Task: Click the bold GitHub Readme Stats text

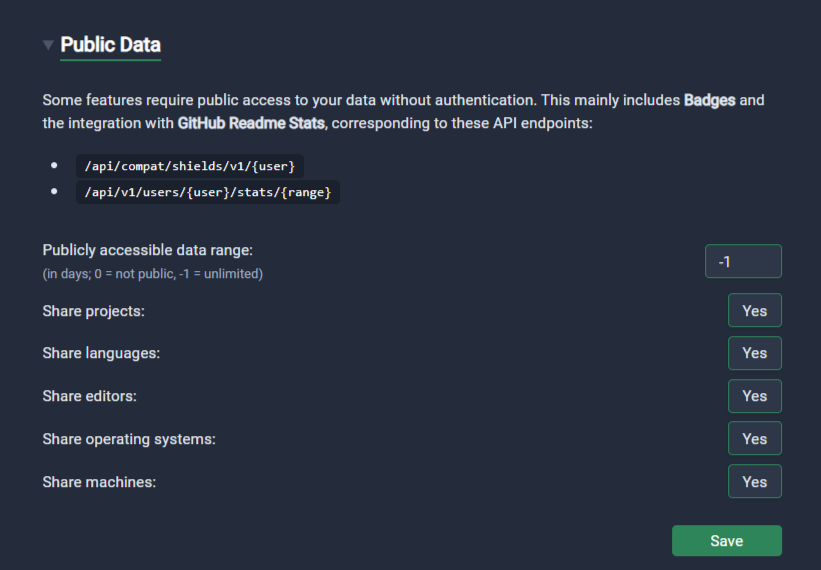Action: click(251, 123)
